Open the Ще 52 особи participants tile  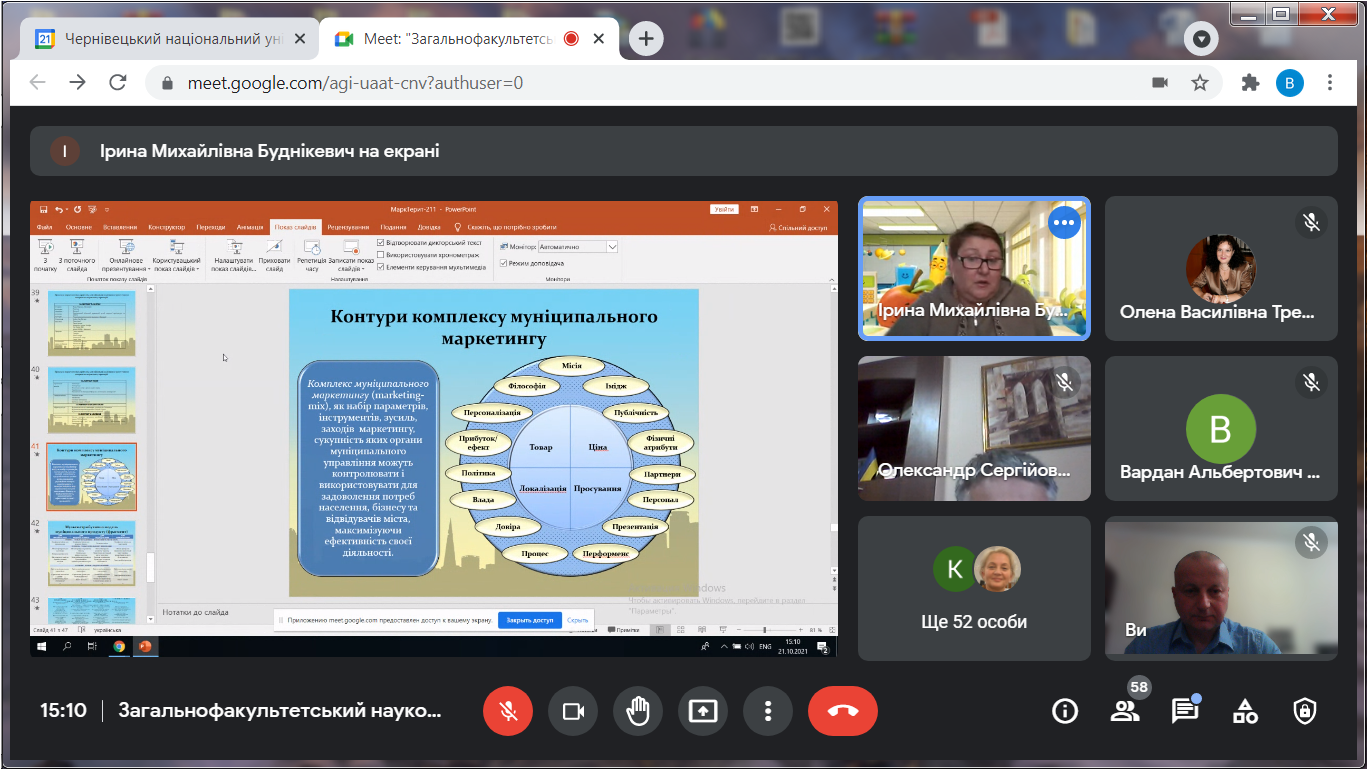pos(974,588)
